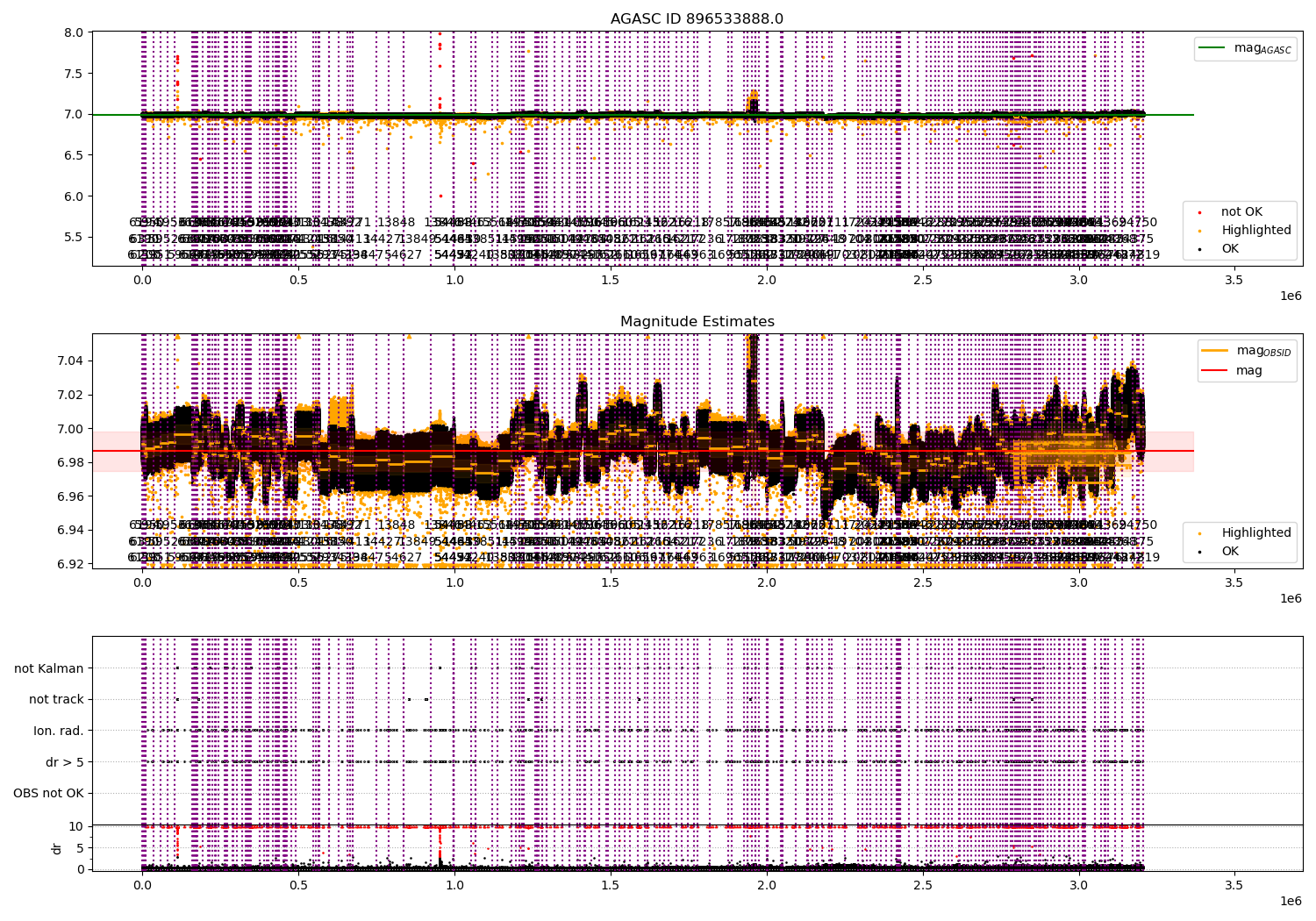Click the '1e6' offset label under bottom plot
Screen dimensions: 1316x921
(x=1291, y=901)
